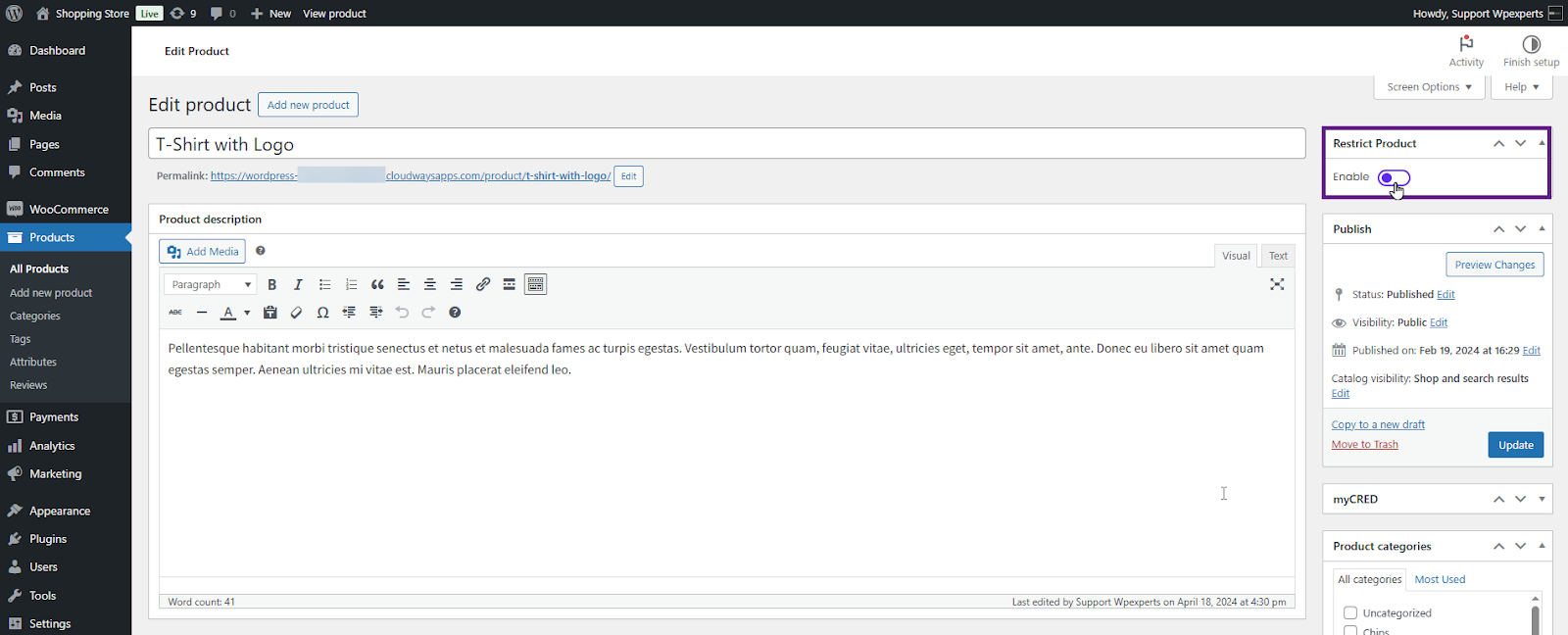The height and width of the screenshot is (635, 1568).
Task: Click the product categories list scrollbar
Action: pyautogui.click(x=1535, y=617)
